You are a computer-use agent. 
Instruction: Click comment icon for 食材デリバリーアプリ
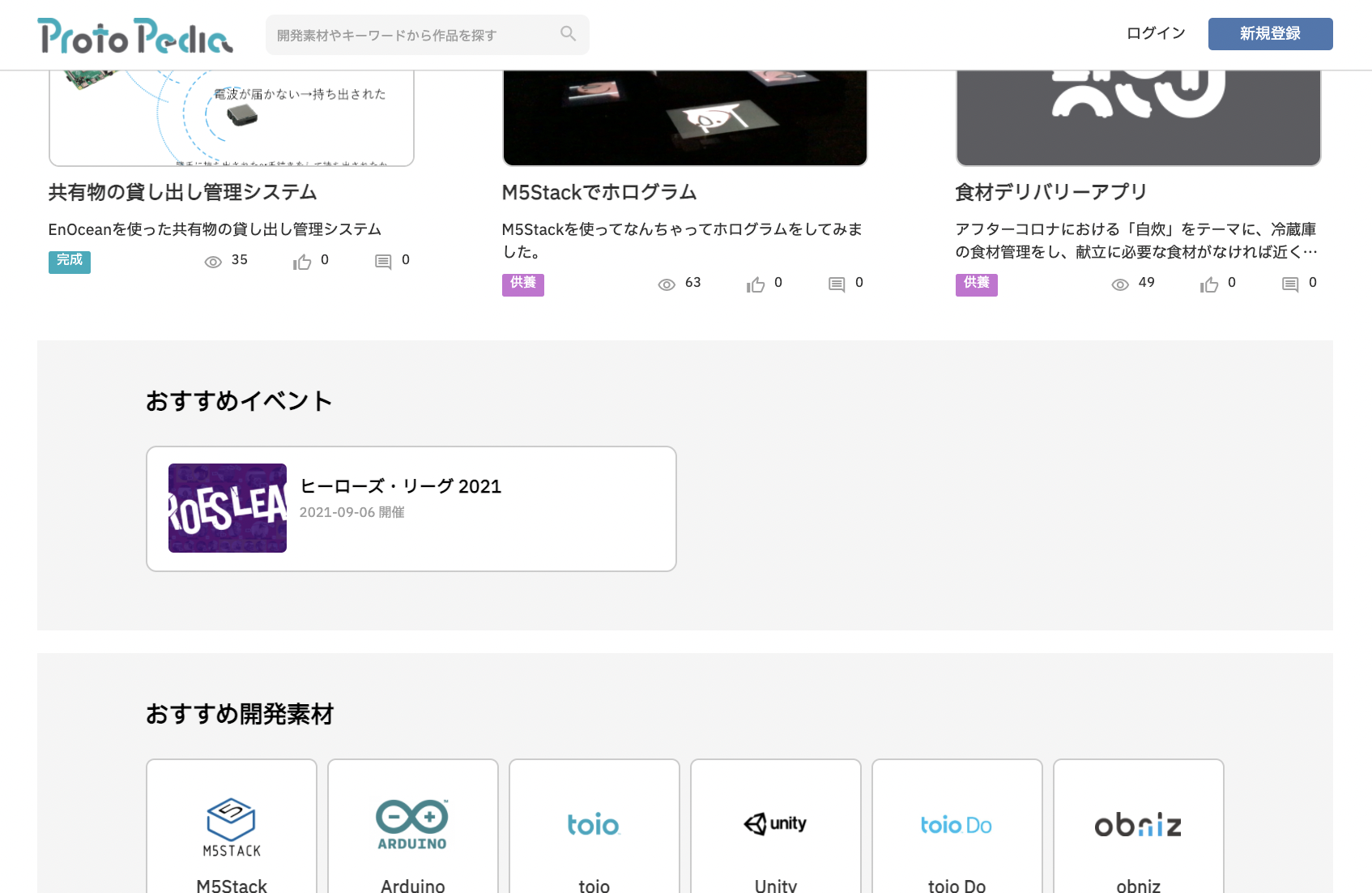tap(1290, 284)
